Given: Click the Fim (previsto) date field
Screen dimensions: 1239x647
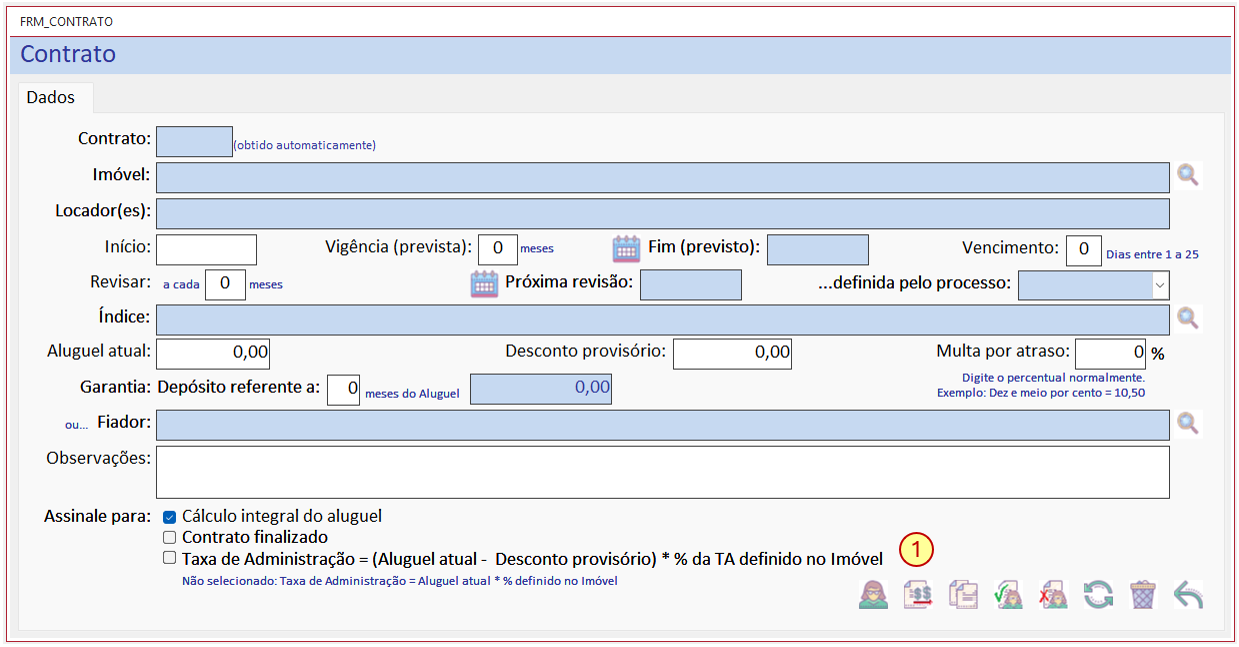Looking at the screenshot, I should click(818, 249).
